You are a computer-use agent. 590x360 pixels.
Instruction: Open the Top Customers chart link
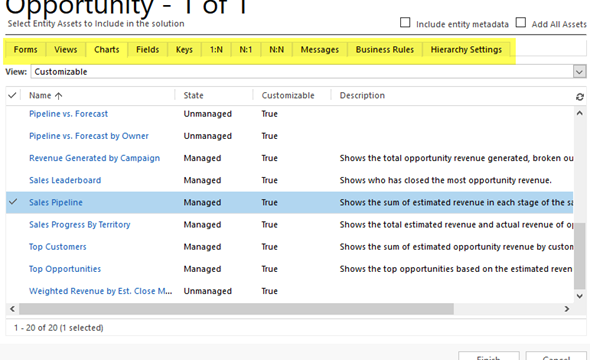point(58,247)
